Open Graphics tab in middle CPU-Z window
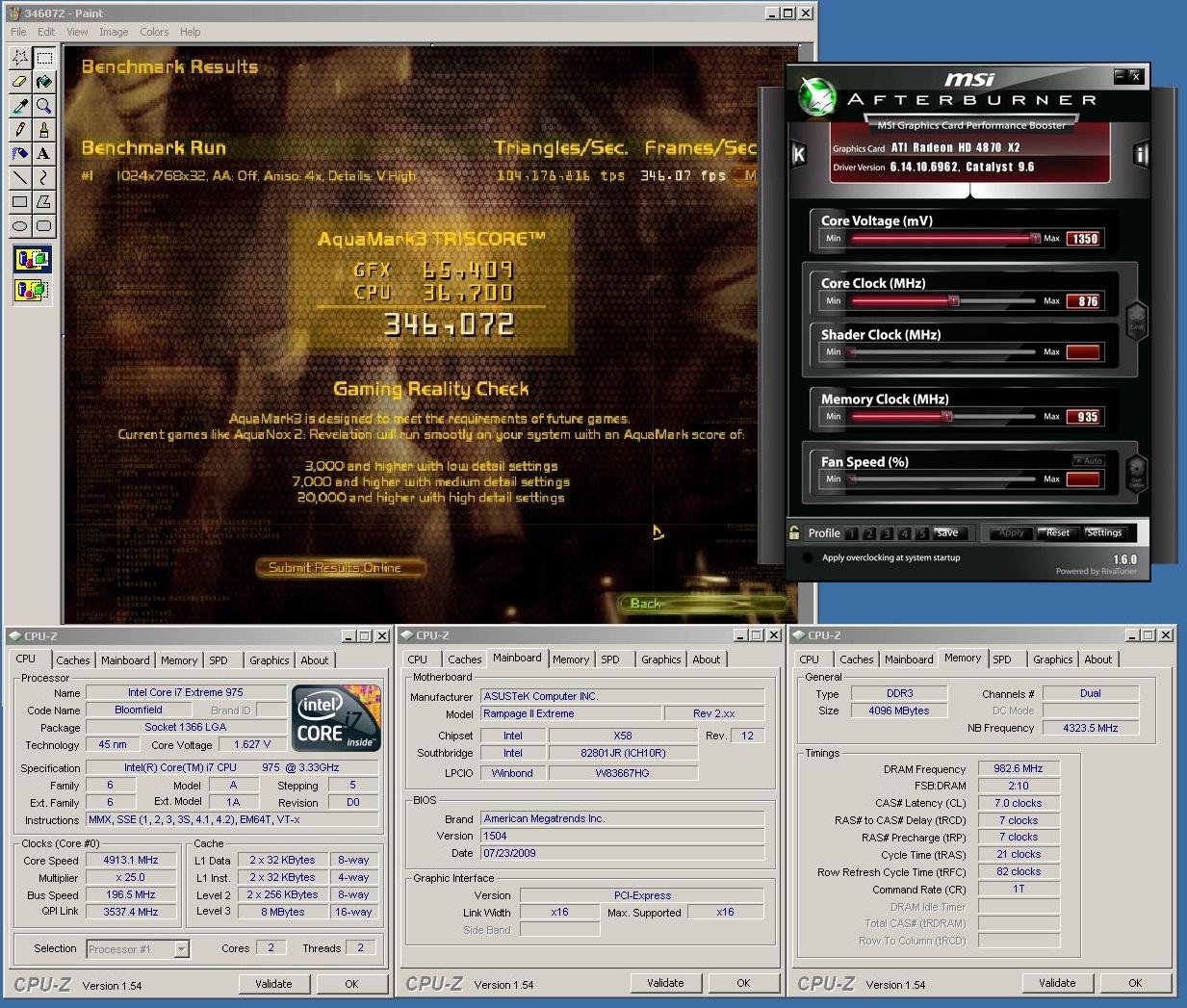This screenshot has height=1008, width=1187. [661, 659]
